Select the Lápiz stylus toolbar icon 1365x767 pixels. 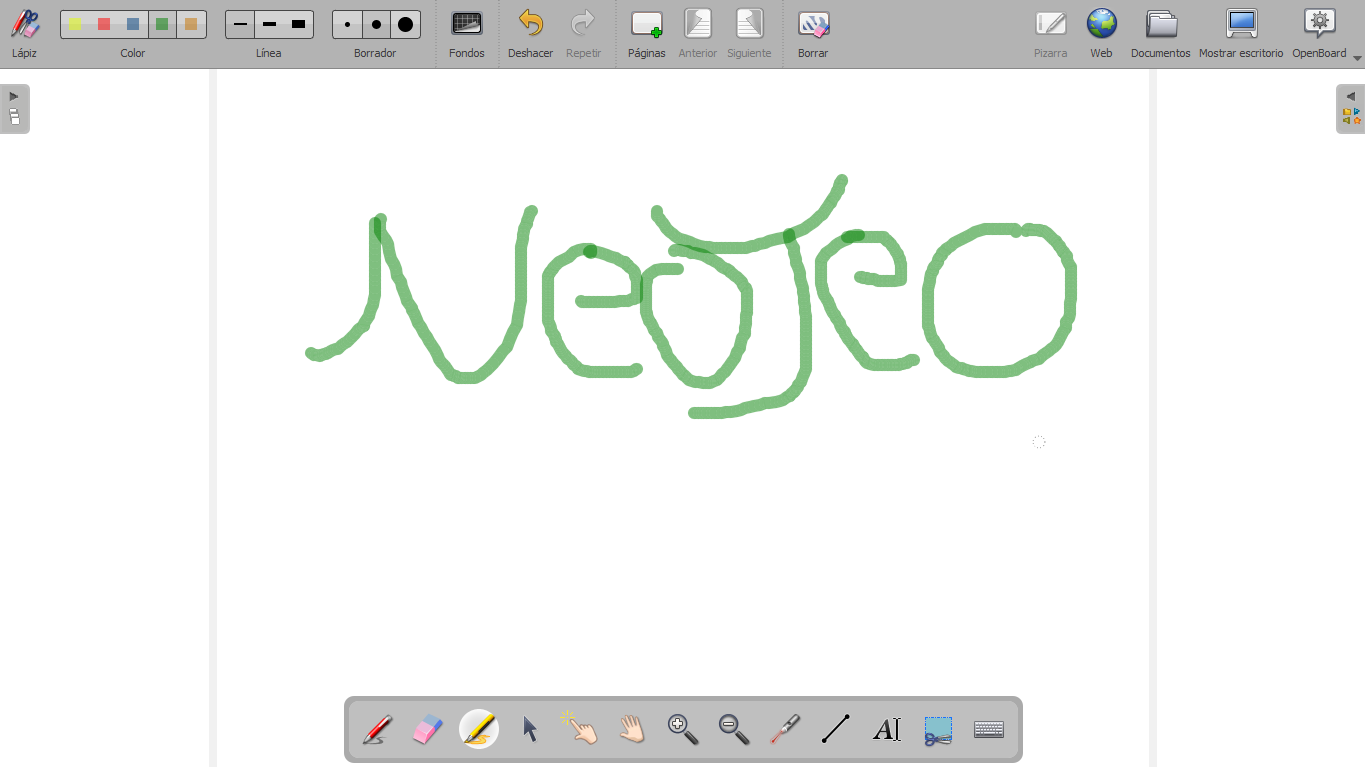(25, 32)
